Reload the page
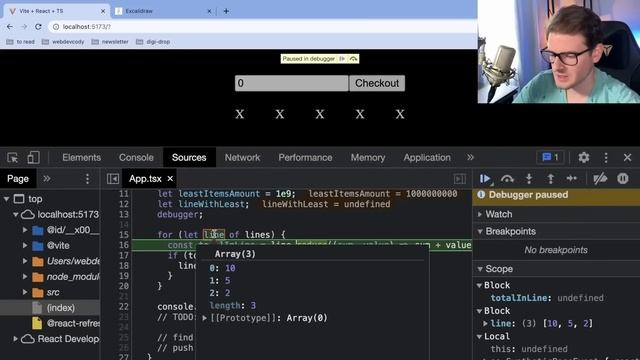640x360 pixels. click(x=38, y=27)
